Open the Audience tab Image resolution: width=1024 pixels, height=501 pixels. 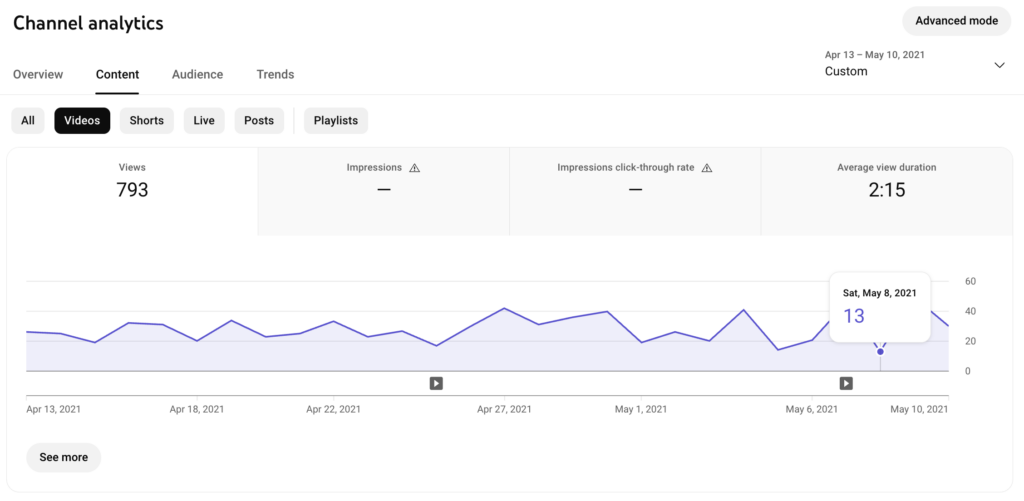click(x=197, y=74)
